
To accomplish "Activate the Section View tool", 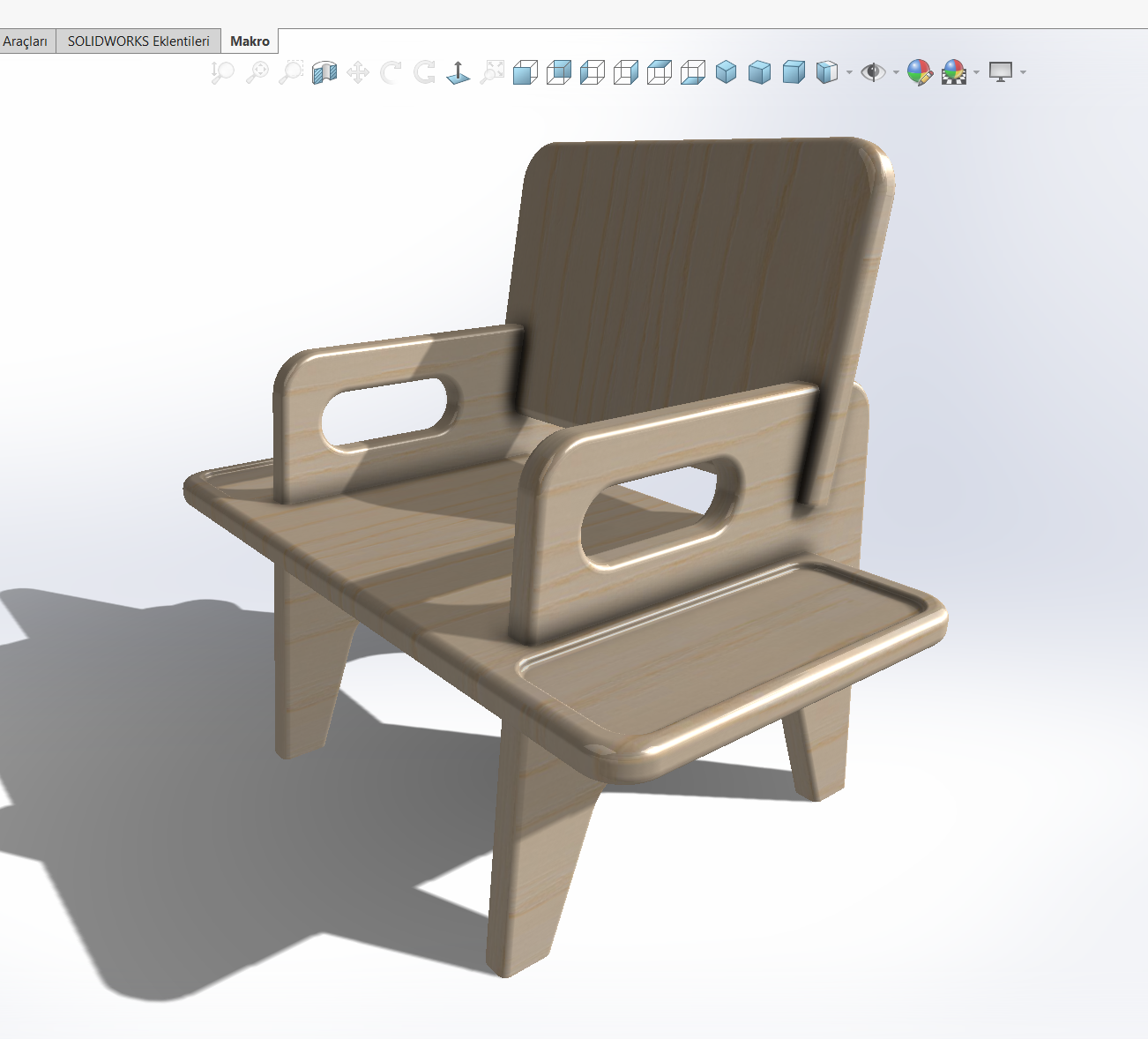I will [324, 72].
